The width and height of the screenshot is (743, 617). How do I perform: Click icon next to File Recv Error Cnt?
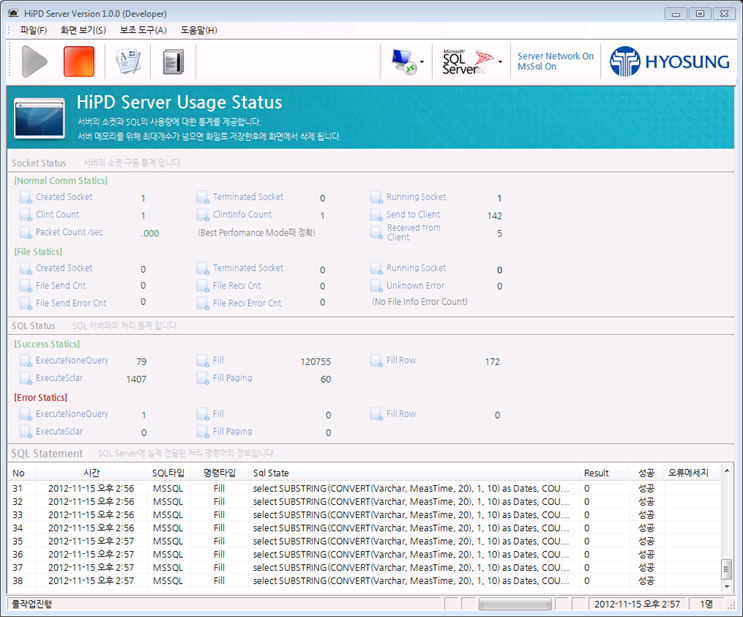[203, 303]
